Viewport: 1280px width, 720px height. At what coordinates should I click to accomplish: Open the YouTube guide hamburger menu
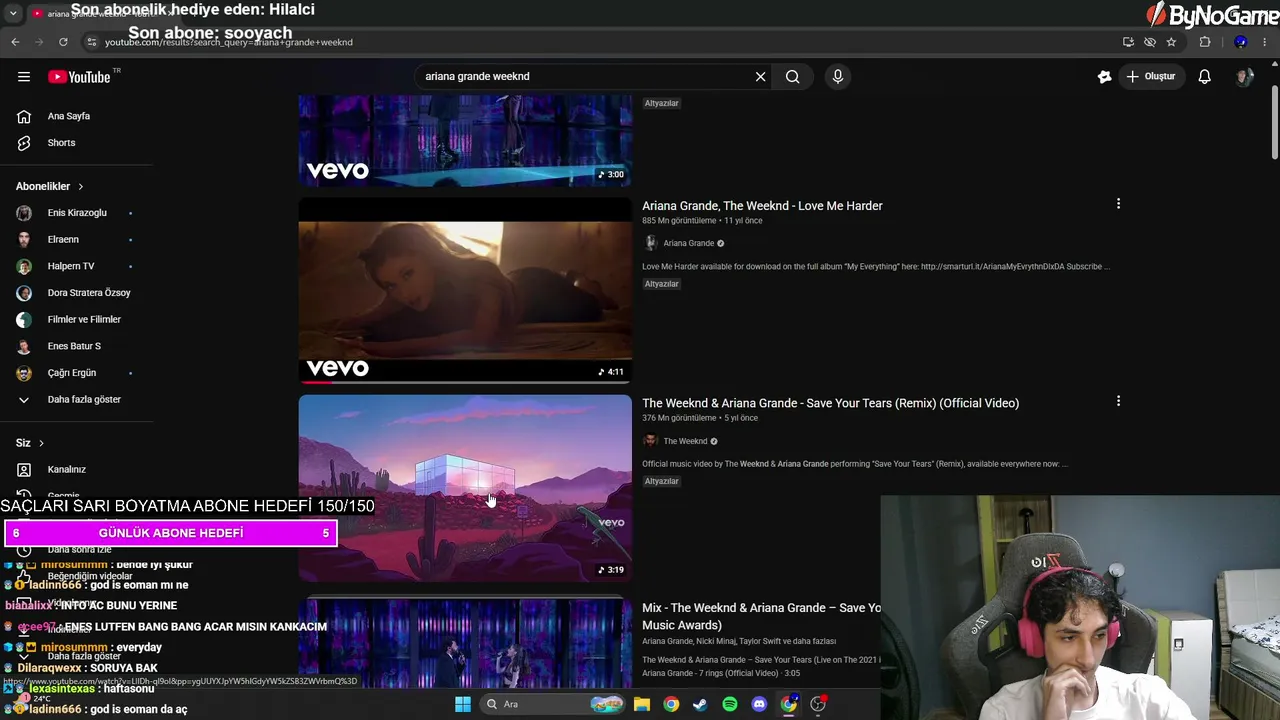tap(24, 77)
